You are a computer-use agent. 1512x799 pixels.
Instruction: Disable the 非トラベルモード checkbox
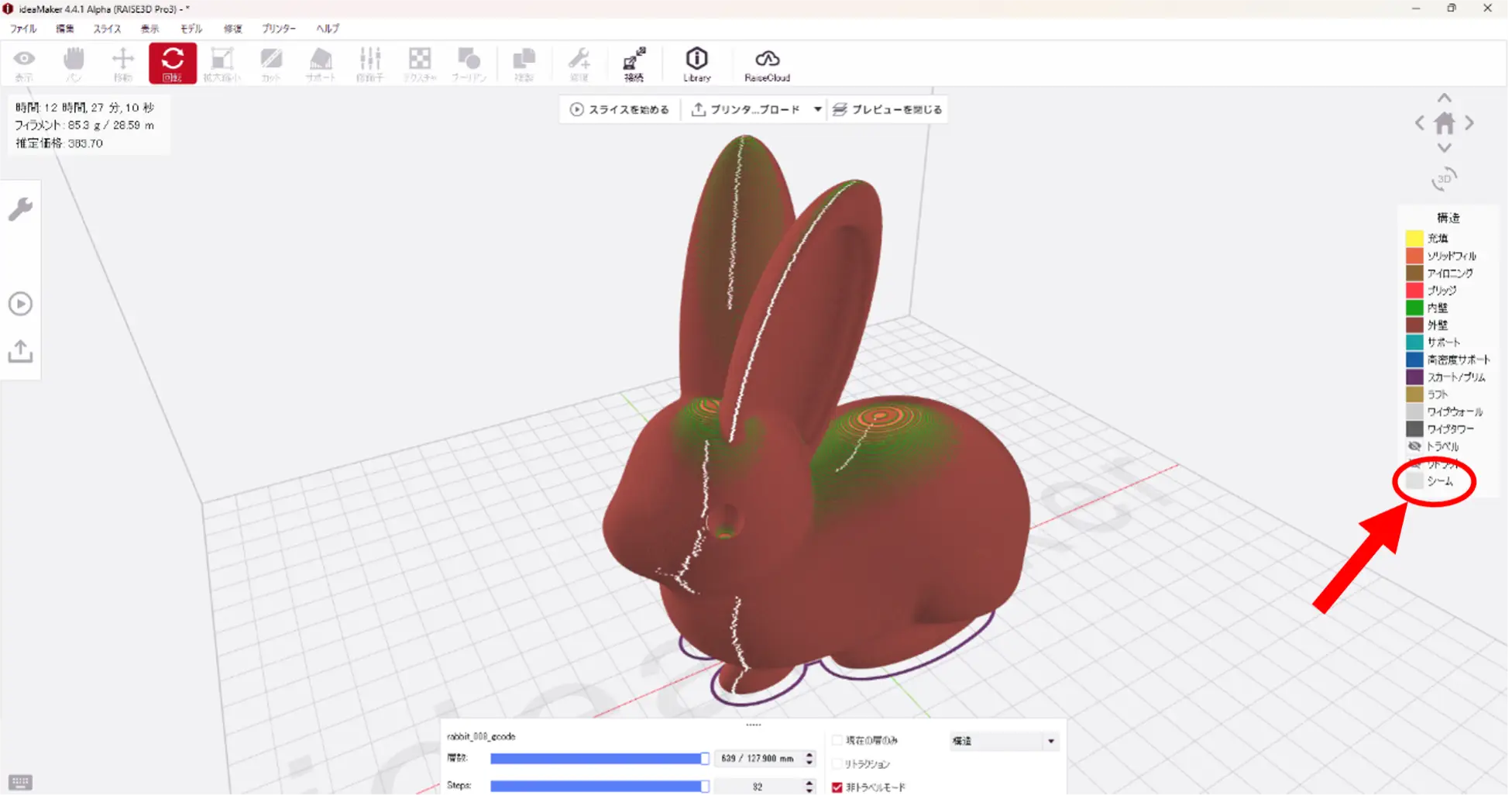click(x=837, y=787)
